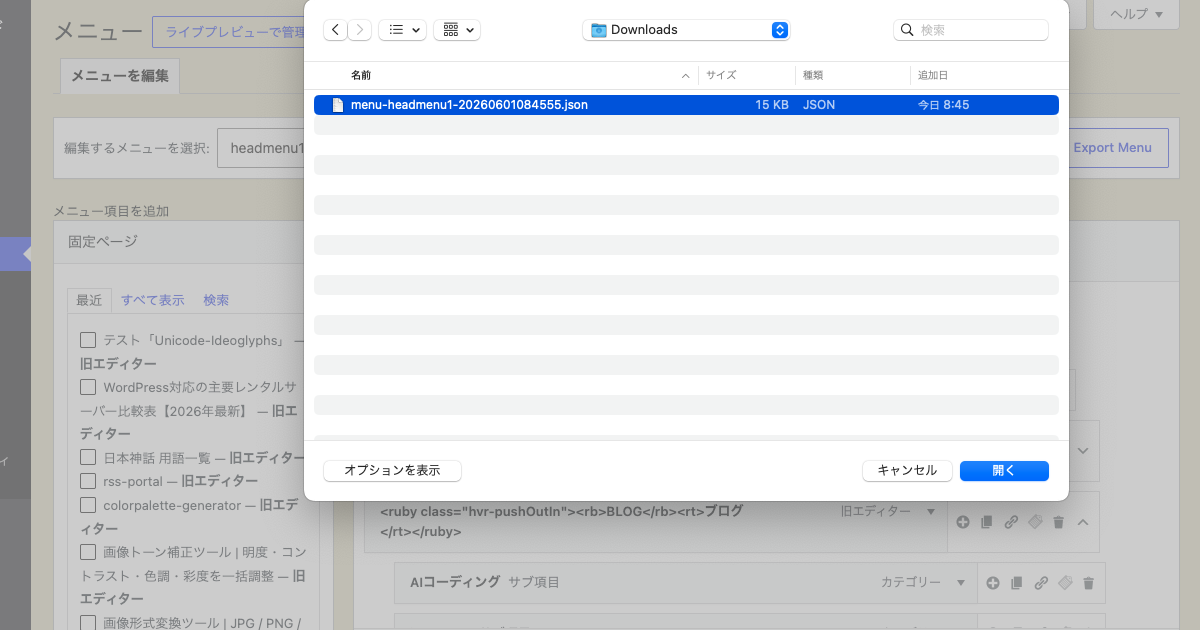Switch to メニューを編集 tab

[120, 76]
